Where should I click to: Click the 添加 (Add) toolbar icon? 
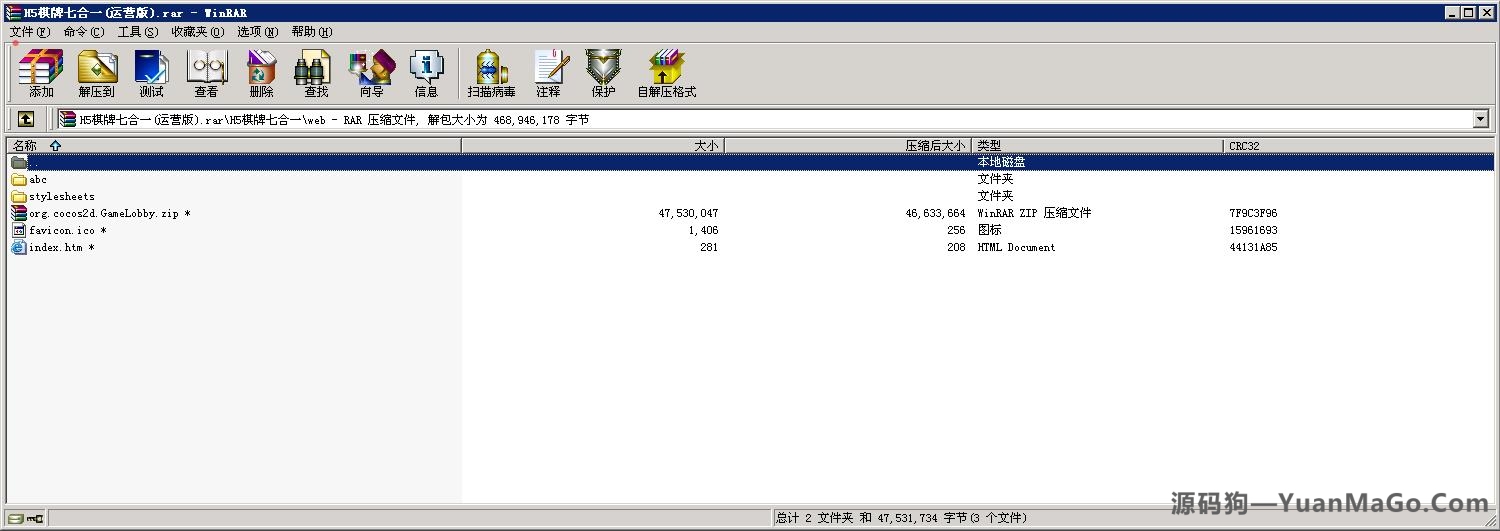41,73
